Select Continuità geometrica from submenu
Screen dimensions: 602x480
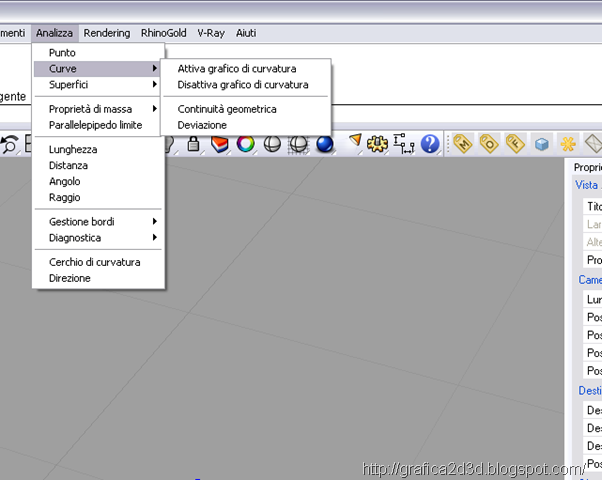[227, 109]
